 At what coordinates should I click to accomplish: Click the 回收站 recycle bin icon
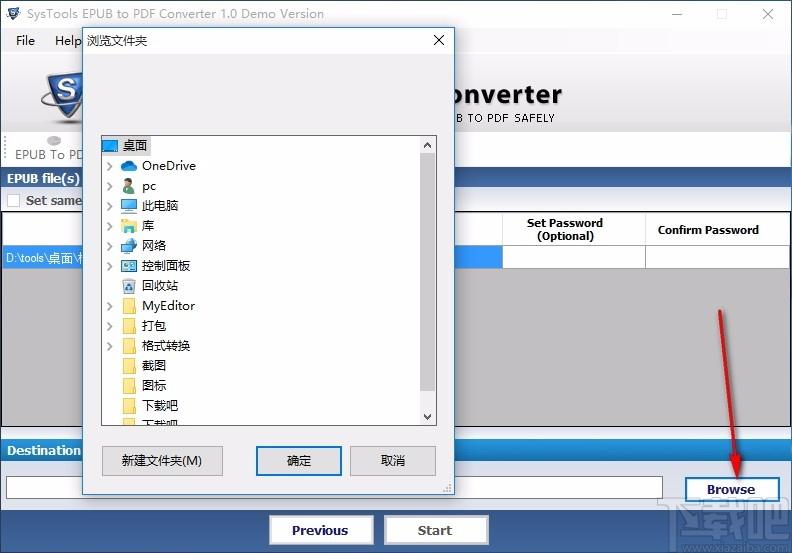(x=129, y=286)
